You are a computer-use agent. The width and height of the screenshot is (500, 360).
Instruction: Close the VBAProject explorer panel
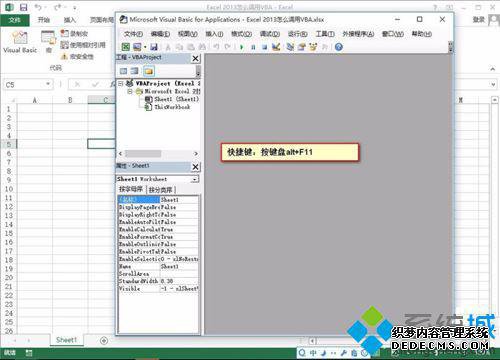click(x=196, y=58)
